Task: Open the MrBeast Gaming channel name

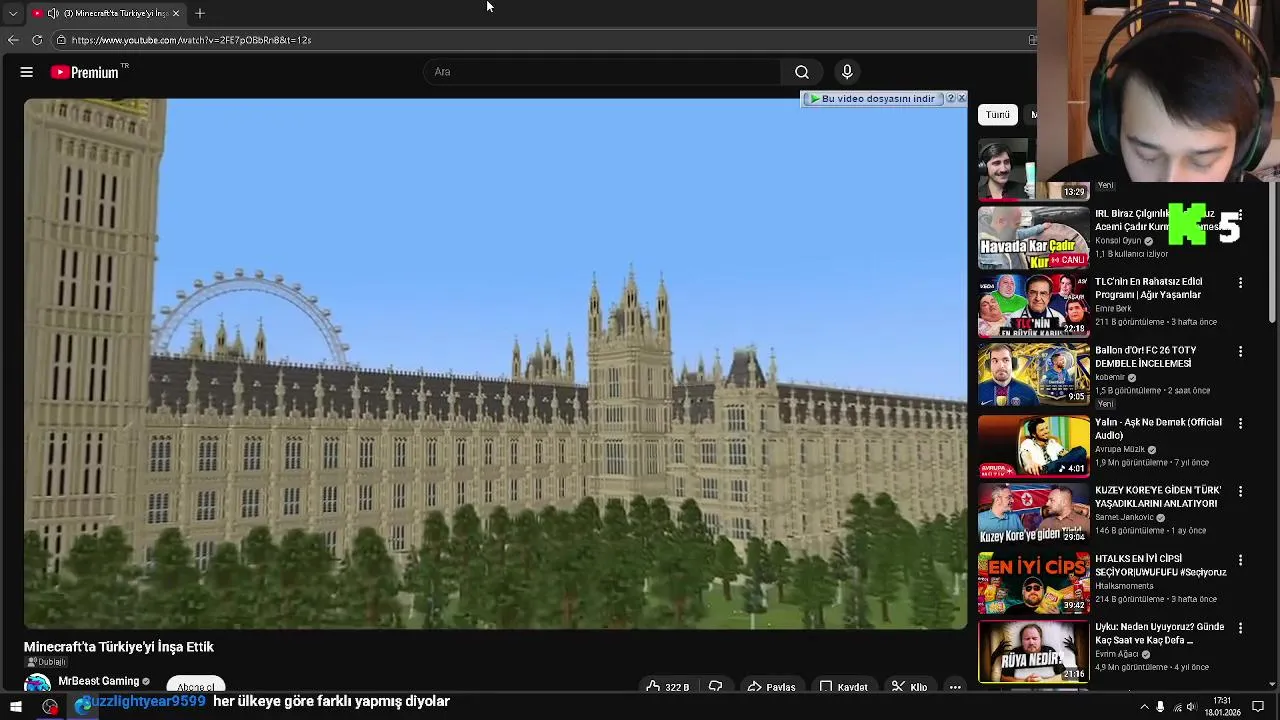Action: pos(98,681)
